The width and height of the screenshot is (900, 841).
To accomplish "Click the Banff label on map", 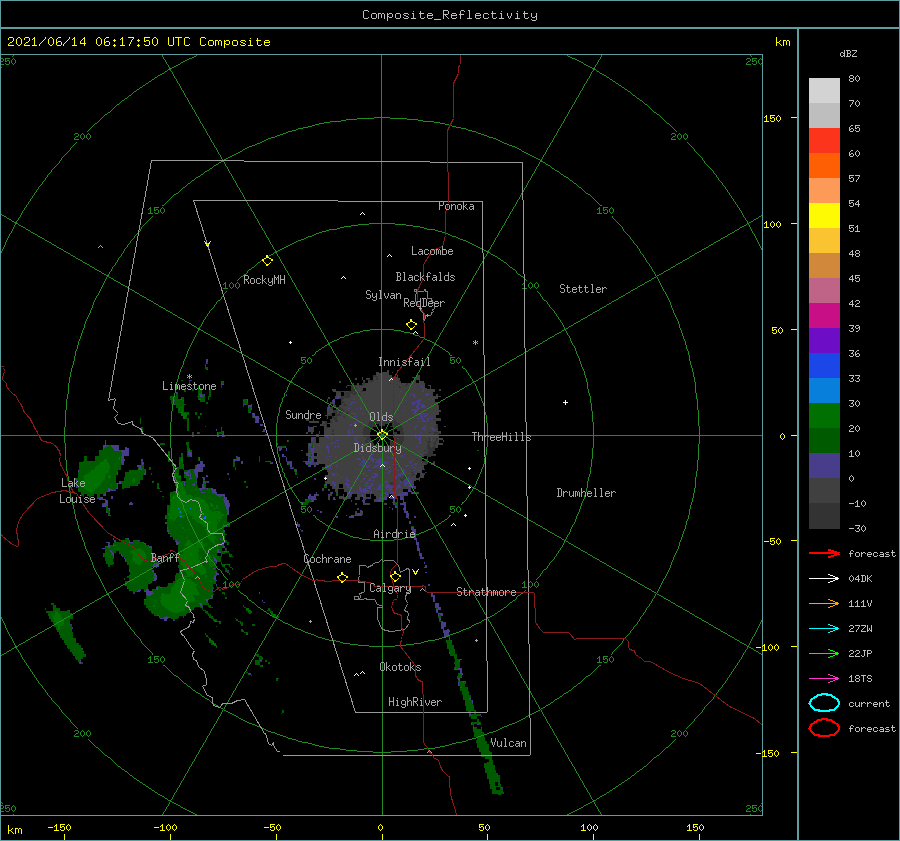I will point(165,557).
